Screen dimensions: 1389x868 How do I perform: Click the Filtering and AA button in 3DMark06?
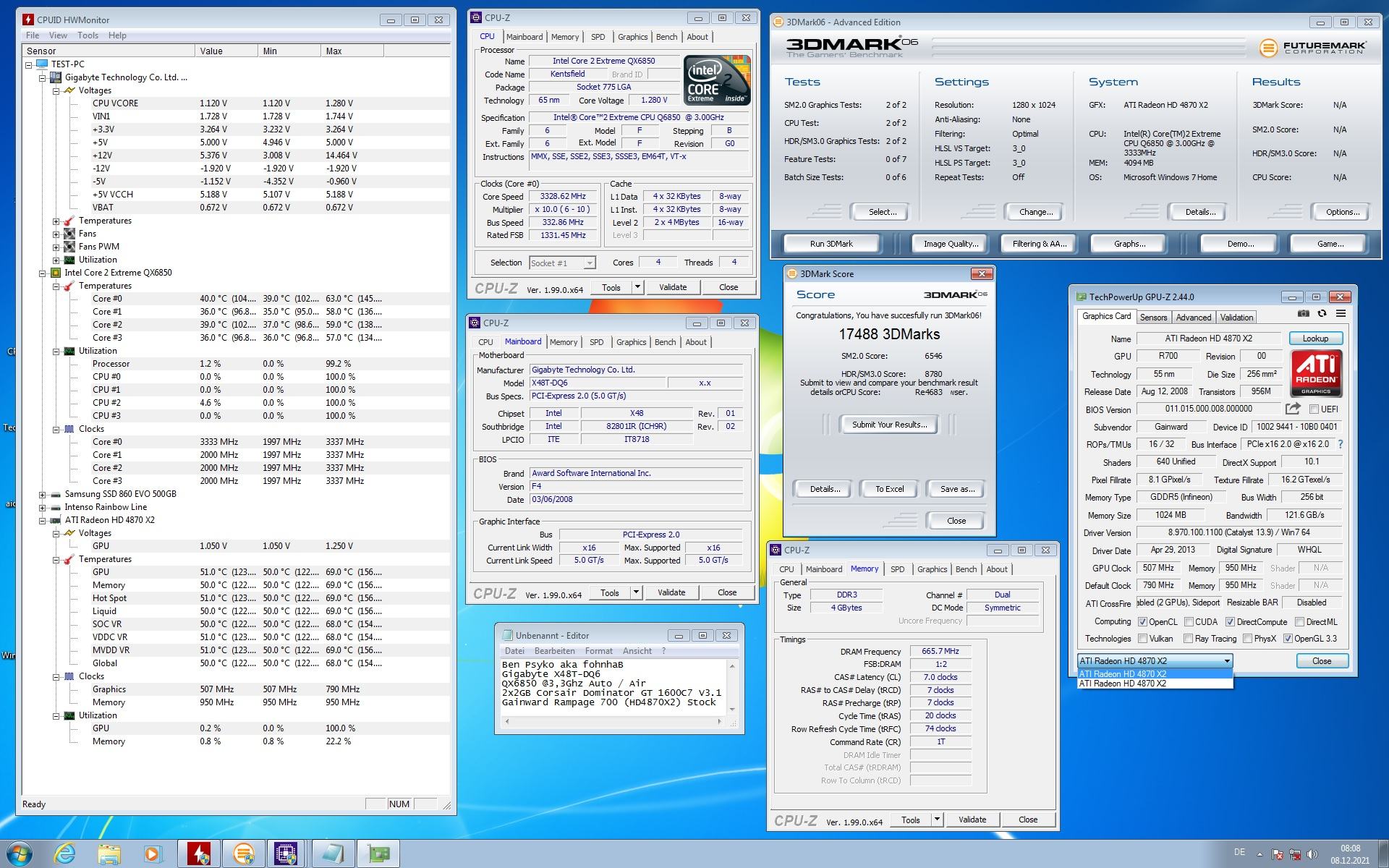point(1037,244)
